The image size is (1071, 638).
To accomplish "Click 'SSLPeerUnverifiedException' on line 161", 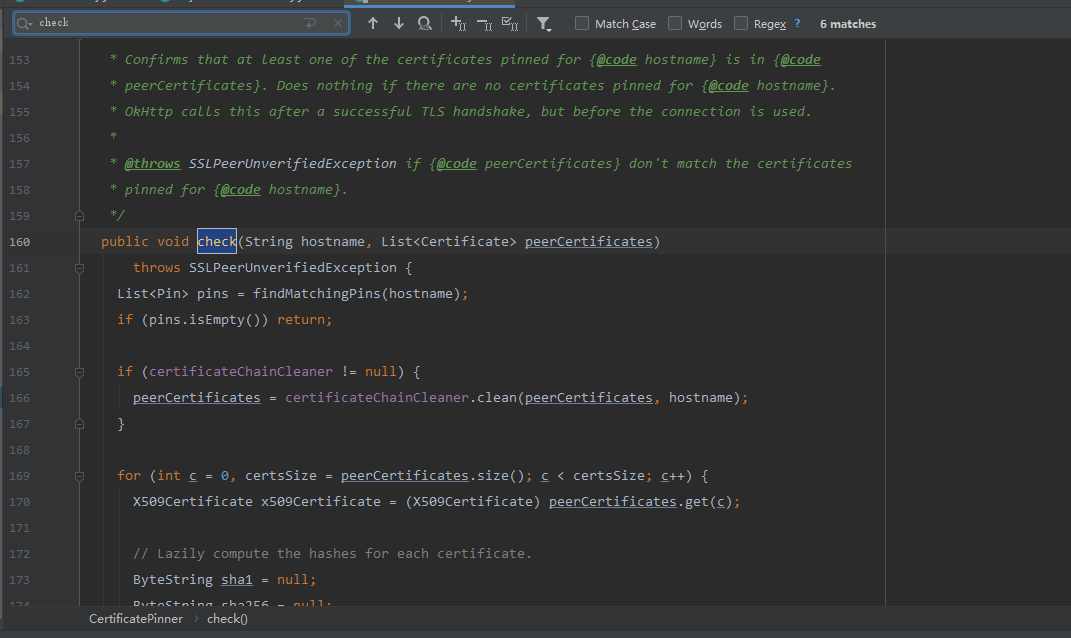I will 292,268.
